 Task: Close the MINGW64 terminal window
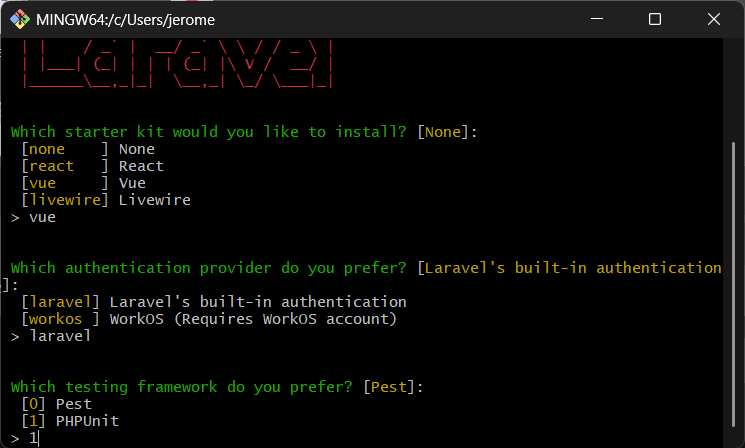click(x=714, y=19)
